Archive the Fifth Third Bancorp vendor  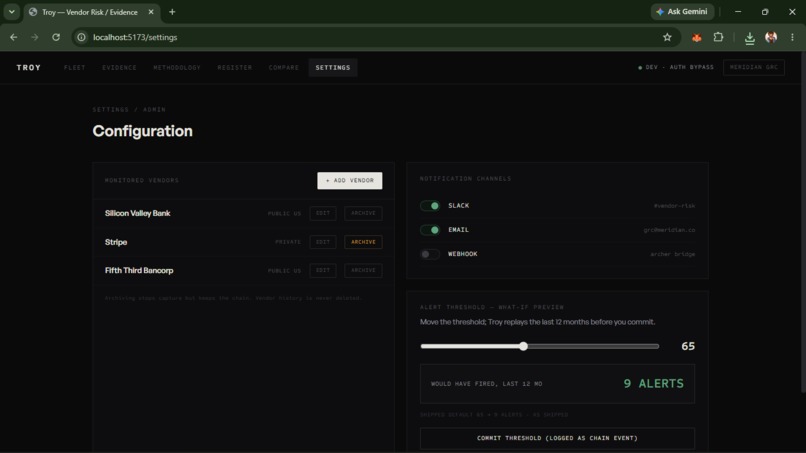click(x=363, y=270)
